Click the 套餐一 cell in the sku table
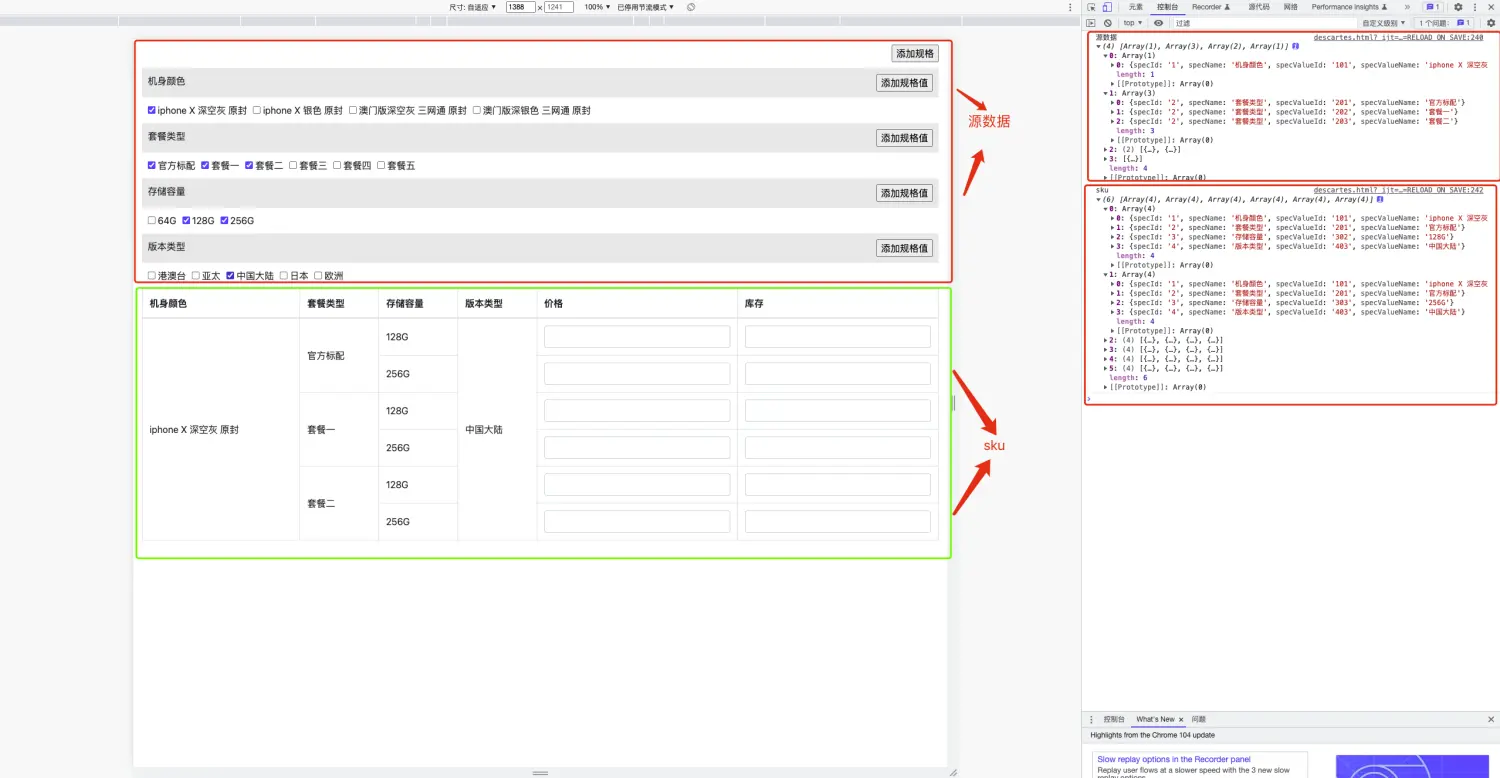Screen dimensions: 1500x778 point(338,430)
